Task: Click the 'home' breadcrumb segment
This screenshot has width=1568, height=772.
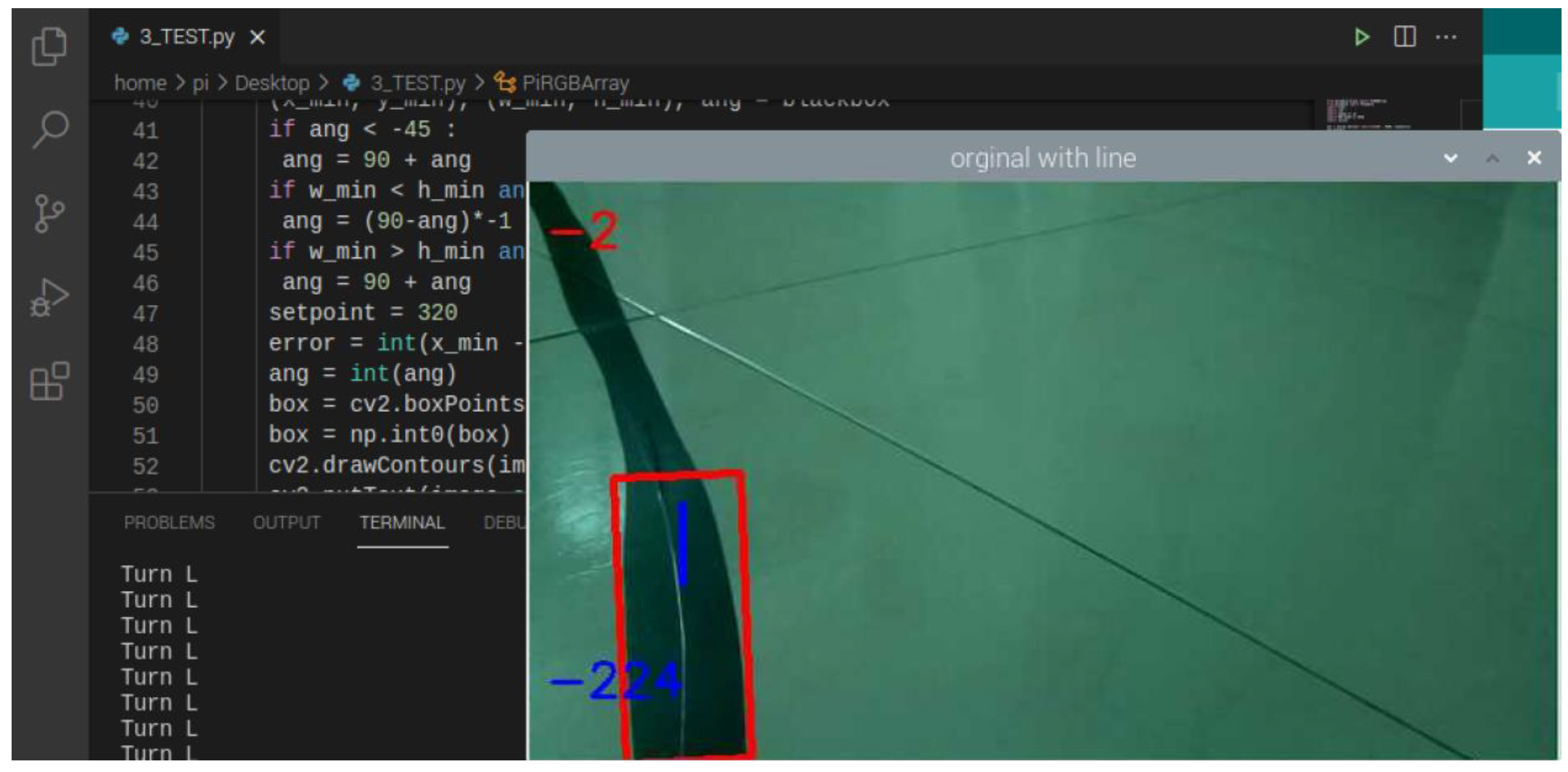Action: 140,83
